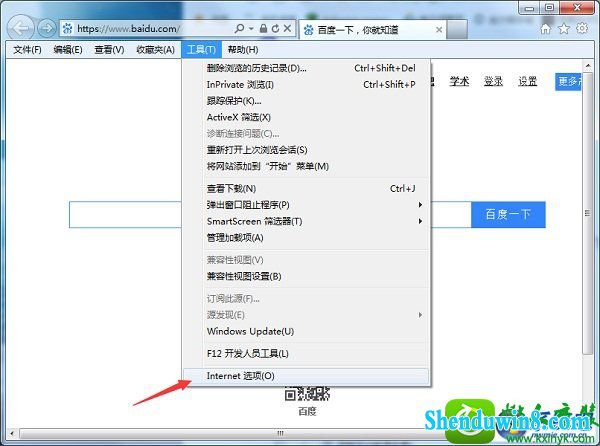This screenshot has height=446, width=600.
Task: Choose 兼容性视图设置(B)
Action: [306, 277]
